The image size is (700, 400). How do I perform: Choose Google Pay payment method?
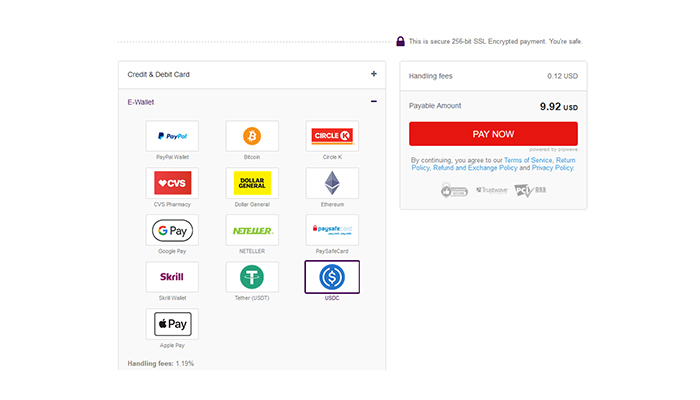click(172, 230)
